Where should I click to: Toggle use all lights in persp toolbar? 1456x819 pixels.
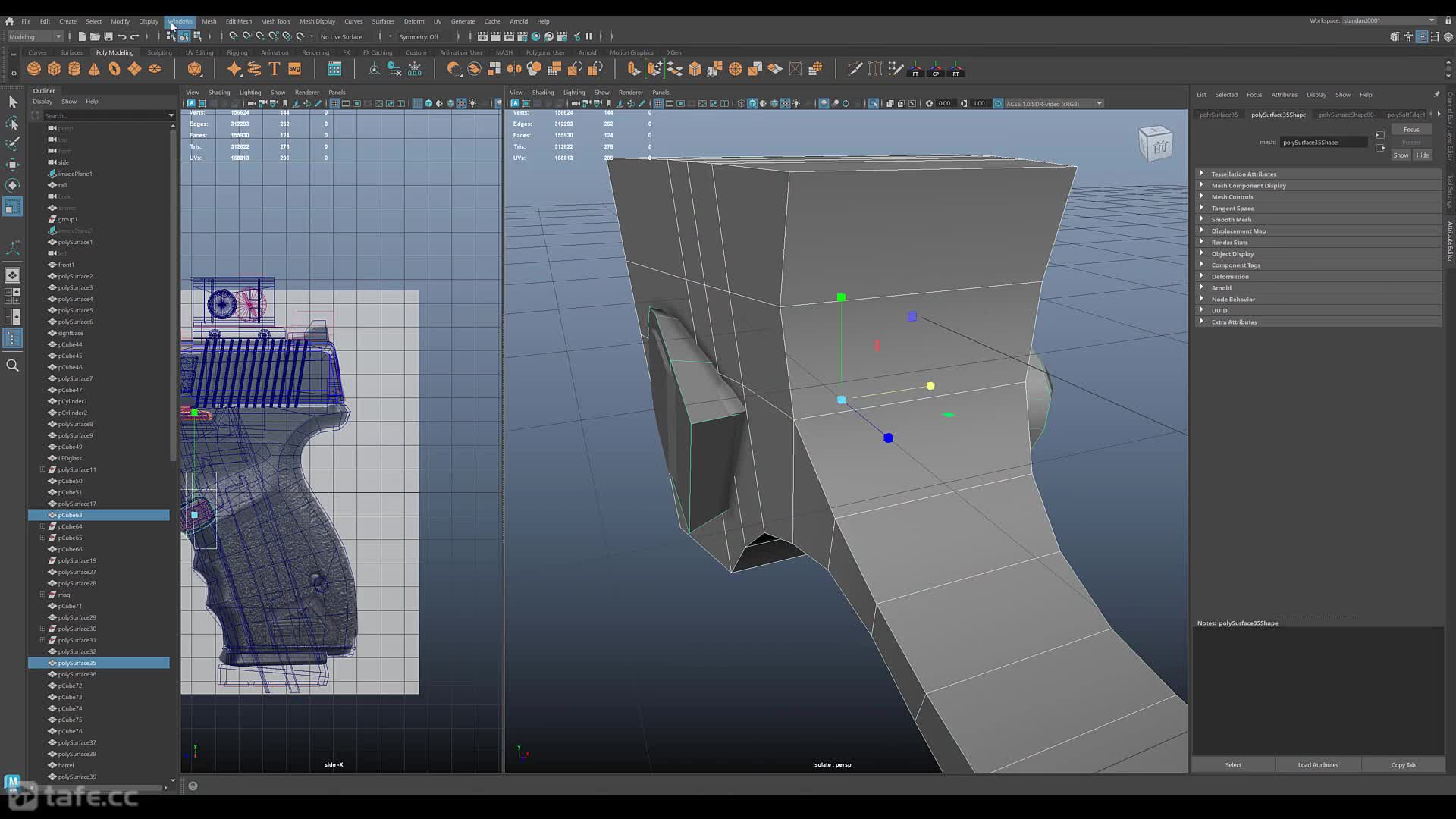pyautogui.click(x=797, y=103)
